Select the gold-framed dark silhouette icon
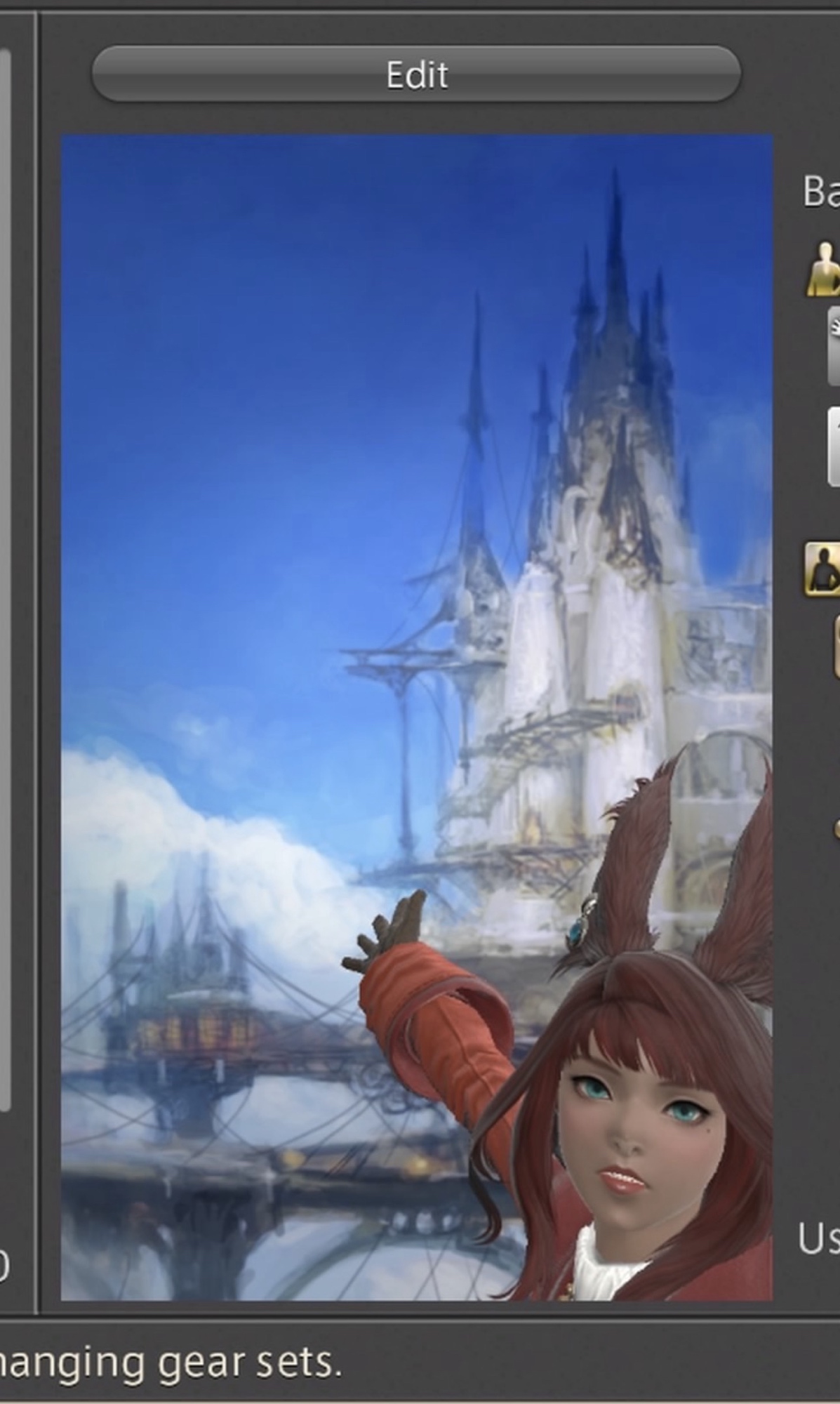 [x=824, y=569]
